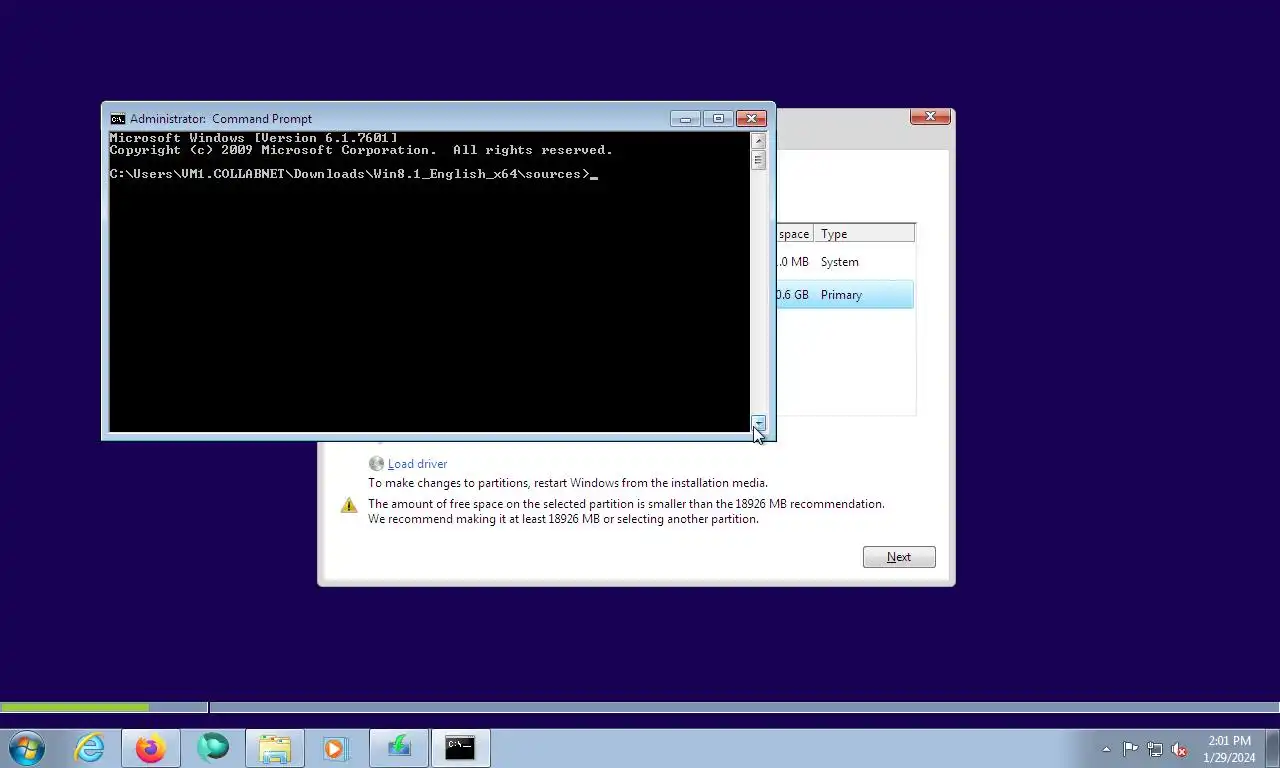1280x768 pixels.
Task: Open the clock showing 2:01 PM
Action: pos(1230,749)
